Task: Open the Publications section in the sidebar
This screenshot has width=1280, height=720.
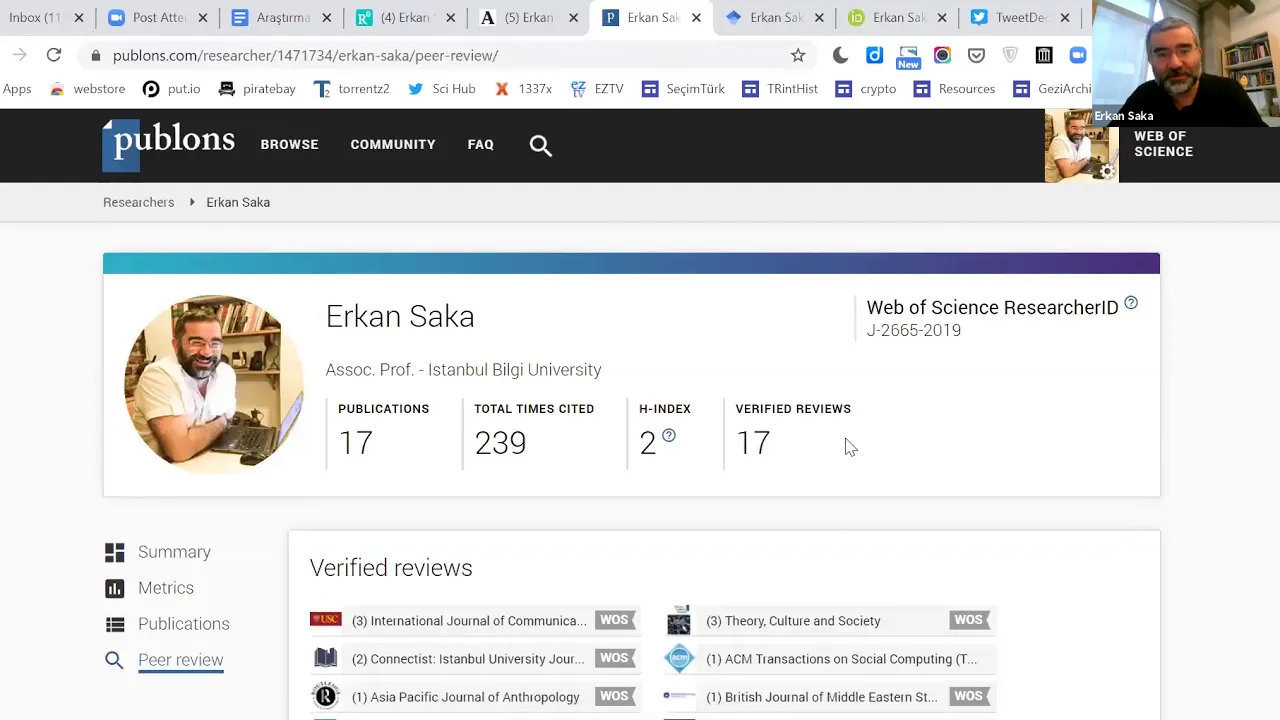Action: pos(184,624)
